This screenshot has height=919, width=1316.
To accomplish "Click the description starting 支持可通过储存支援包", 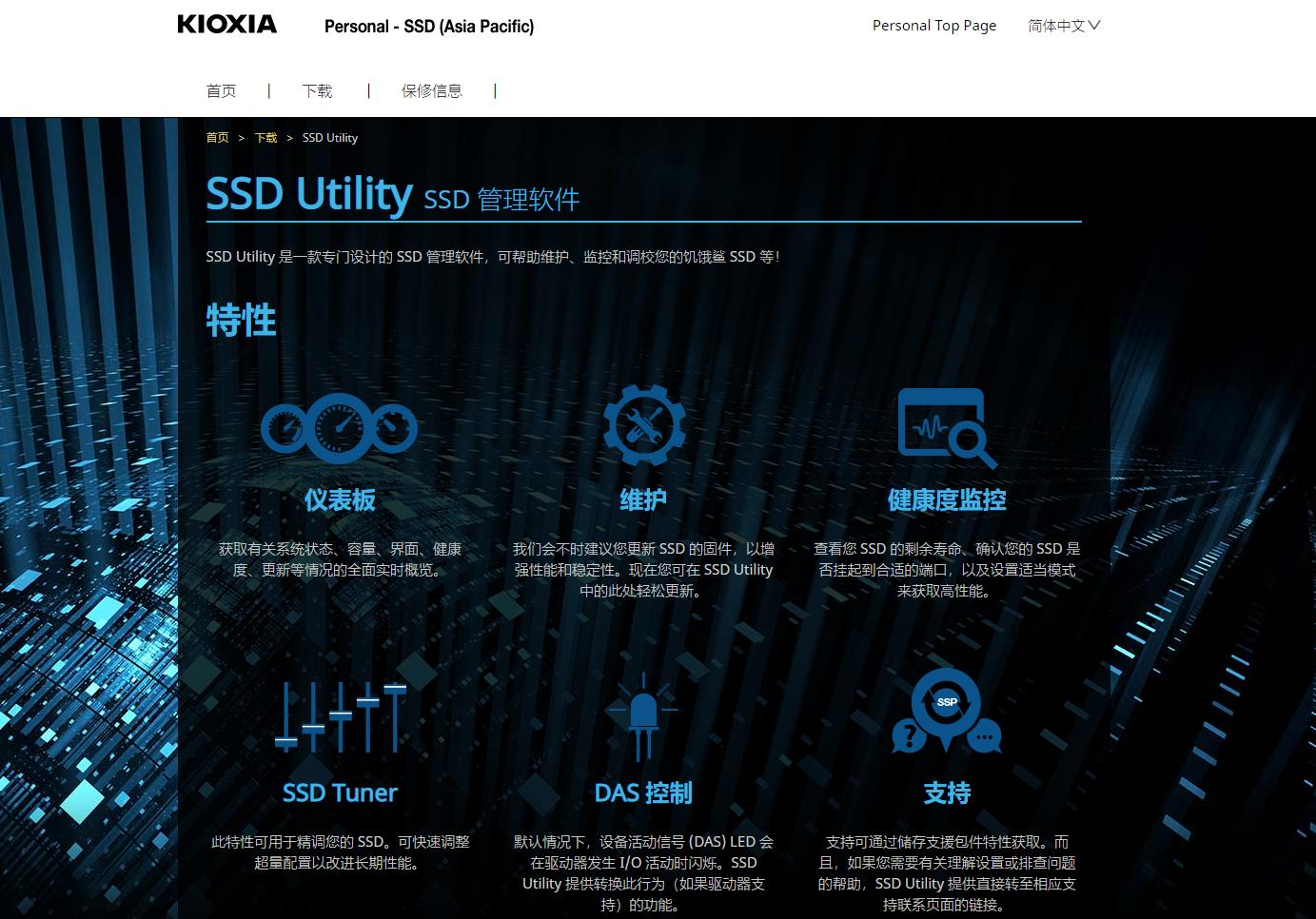I will pos(947,873).
